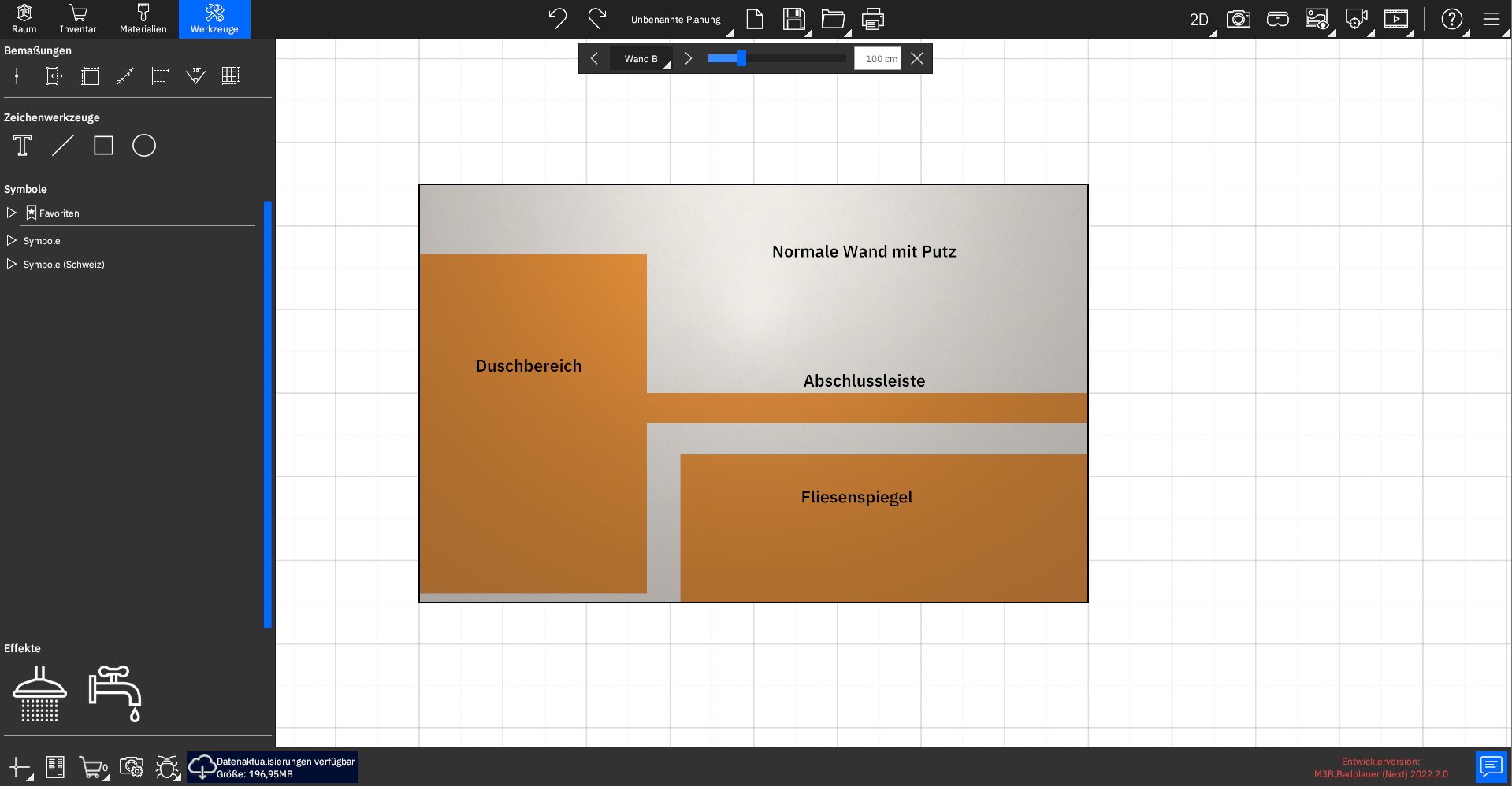
Task: Click the wall distance slider handle
Action: coord(741,58)
